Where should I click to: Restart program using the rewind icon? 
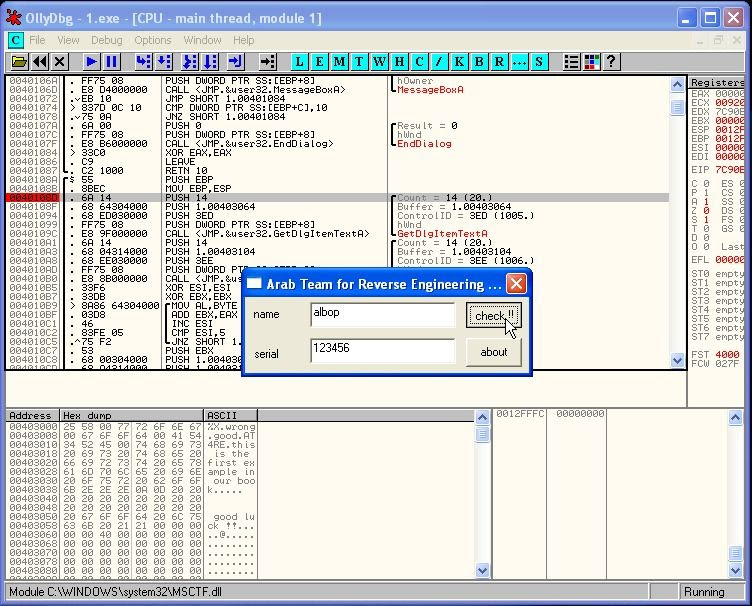(40, 61)
